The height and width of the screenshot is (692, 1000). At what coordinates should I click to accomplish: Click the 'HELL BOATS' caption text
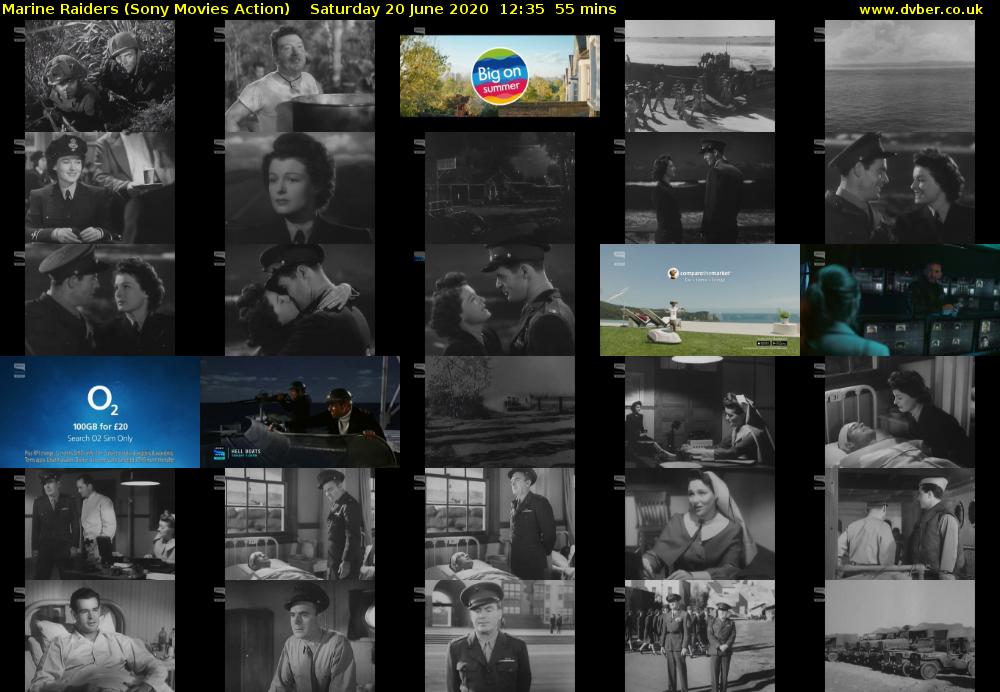coord(247,452)
